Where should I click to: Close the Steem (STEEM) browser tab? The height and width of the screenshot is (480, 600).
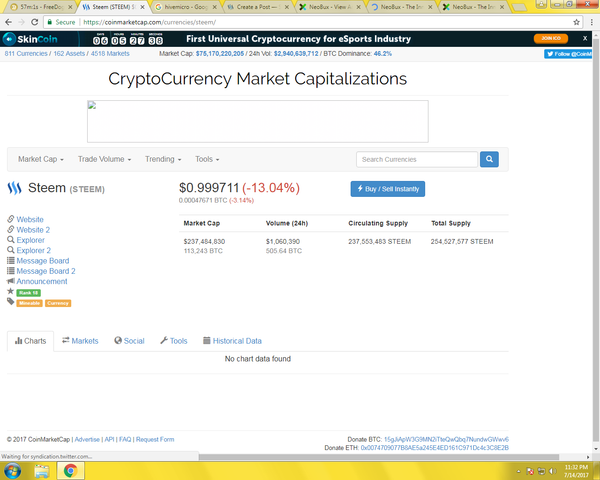click(x=142, y=7)
